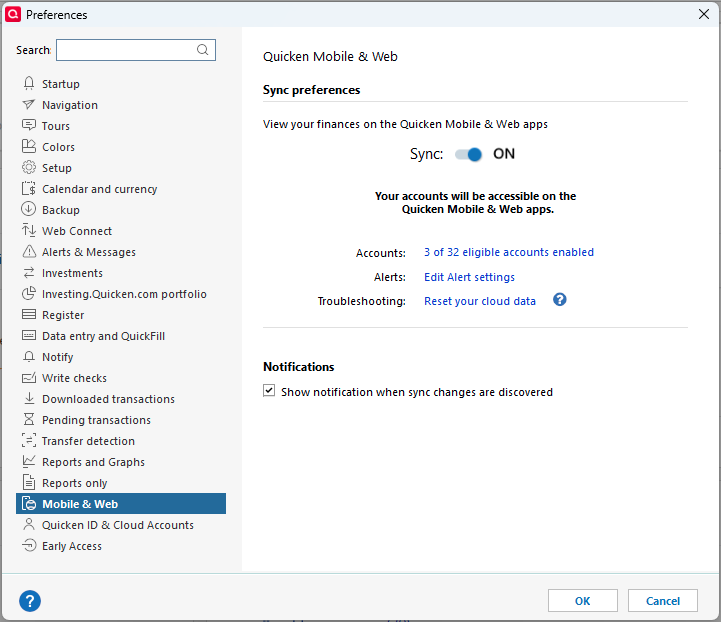Select Data entry and QuickFill
This screenshot has height=622, width=721.
pyautogui.click(x=103, y=336)
